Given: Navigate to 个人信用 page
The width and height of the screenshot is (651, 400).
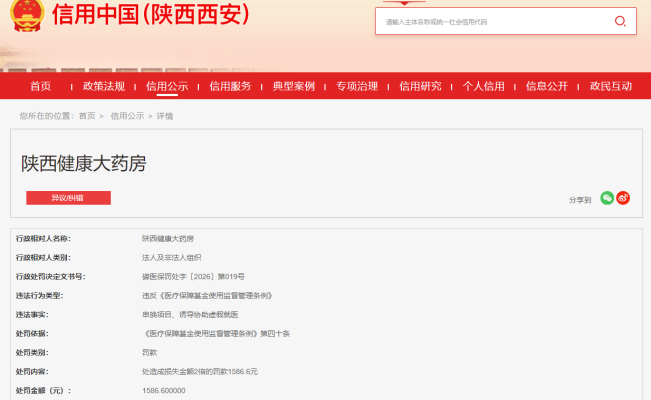Looking at the screenshot, I should (x=483, y=86).
